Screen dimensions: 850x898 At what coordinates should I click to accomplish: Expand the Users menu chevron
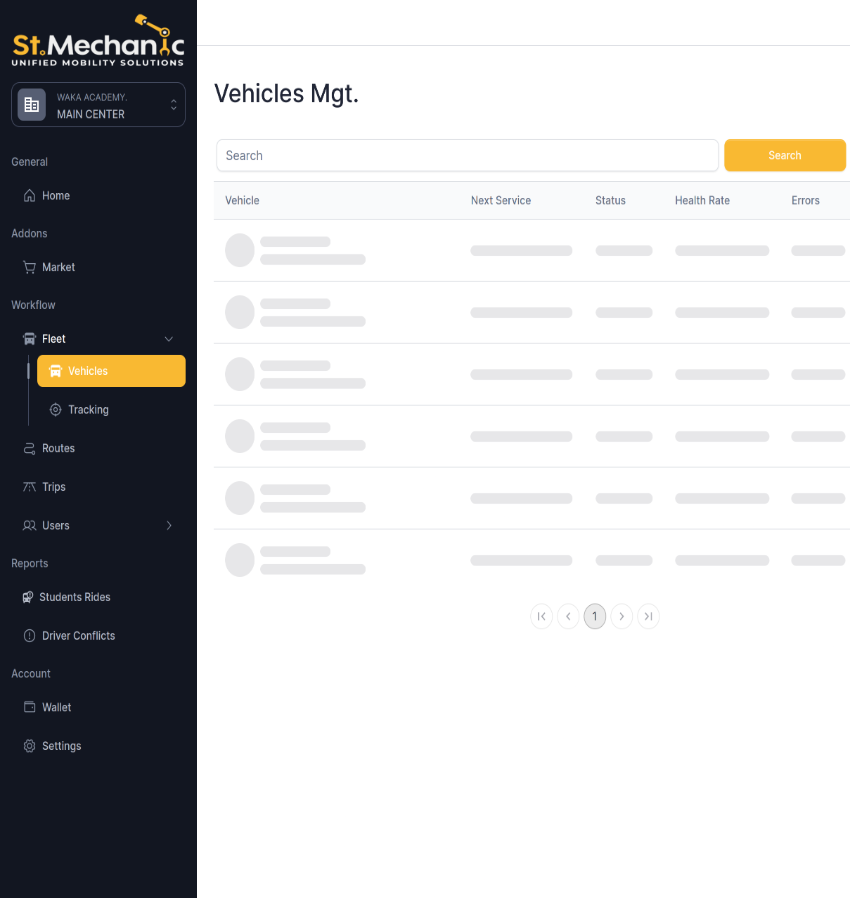(x=169, y=526)
